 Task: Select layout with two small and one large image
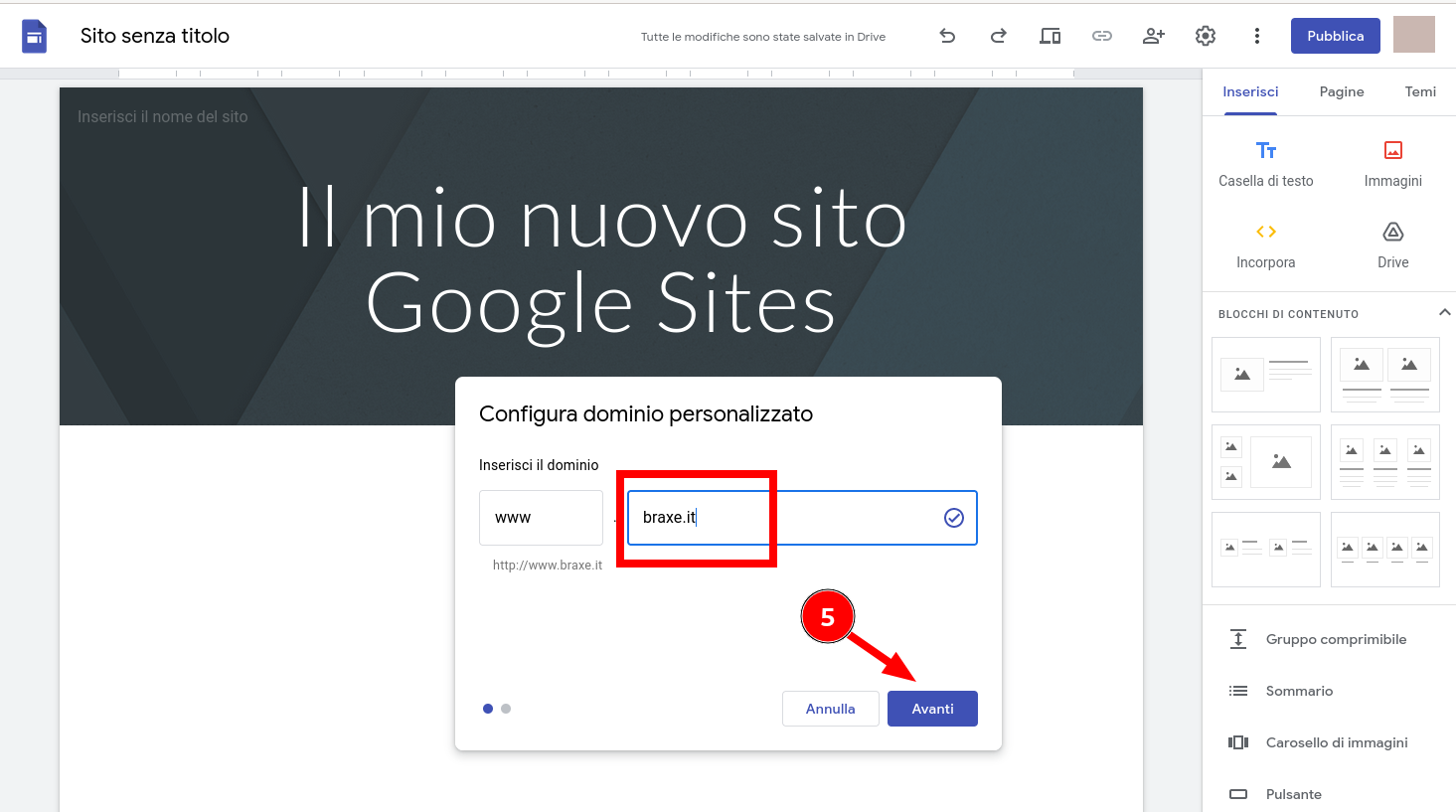click(x=1266, y=462)
